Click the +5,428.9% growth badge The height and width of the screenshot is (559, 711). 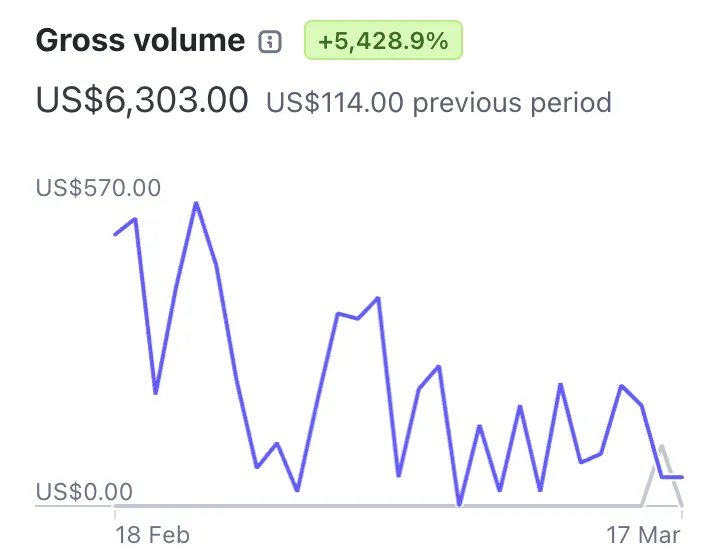point(383,41)
